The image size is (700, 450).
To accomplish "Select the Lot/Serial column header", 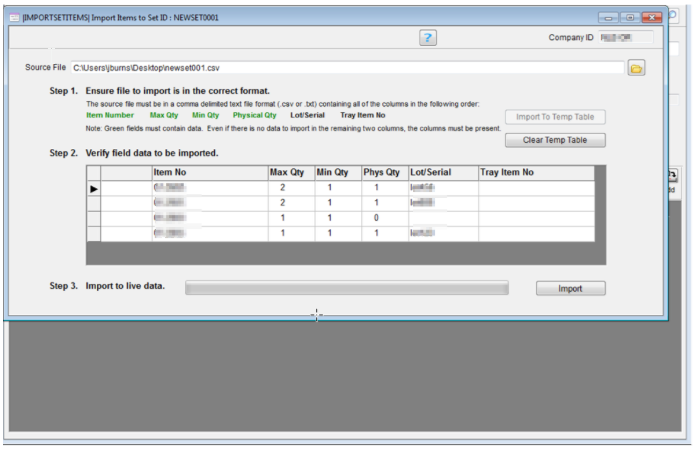I will tap(441, 173).
